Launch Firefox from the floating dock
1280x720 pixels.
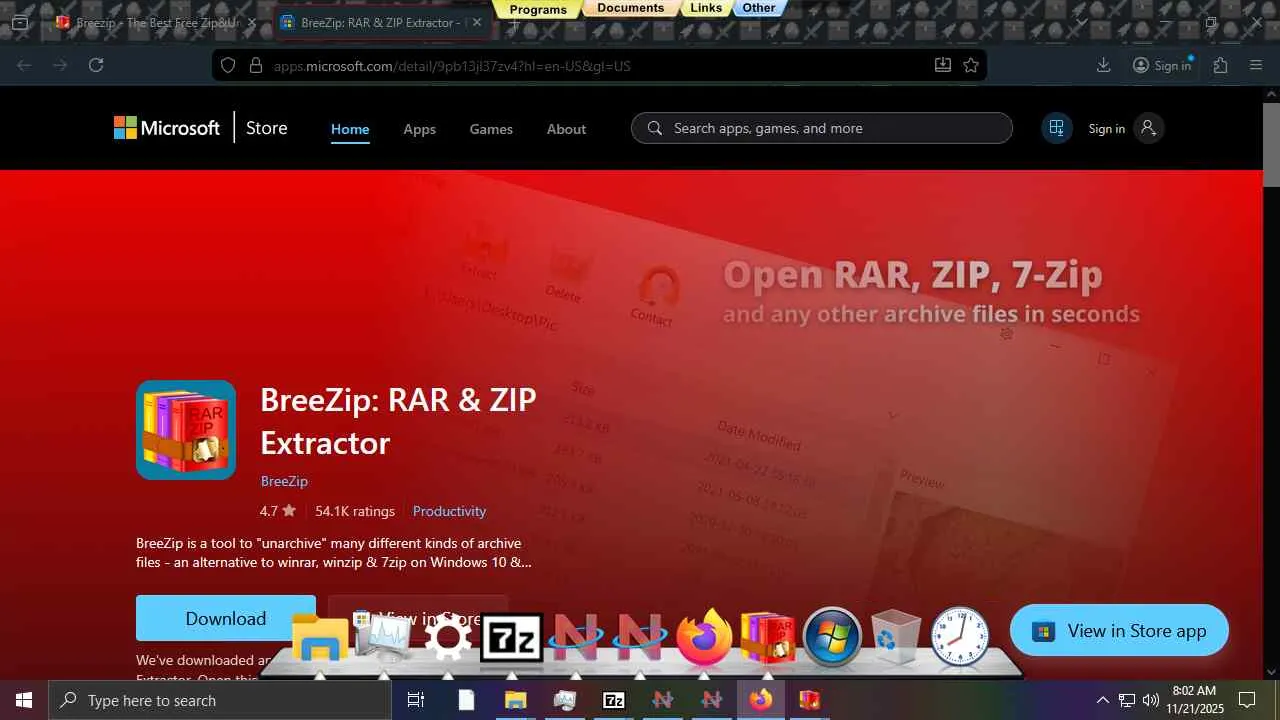click(704, 637)
